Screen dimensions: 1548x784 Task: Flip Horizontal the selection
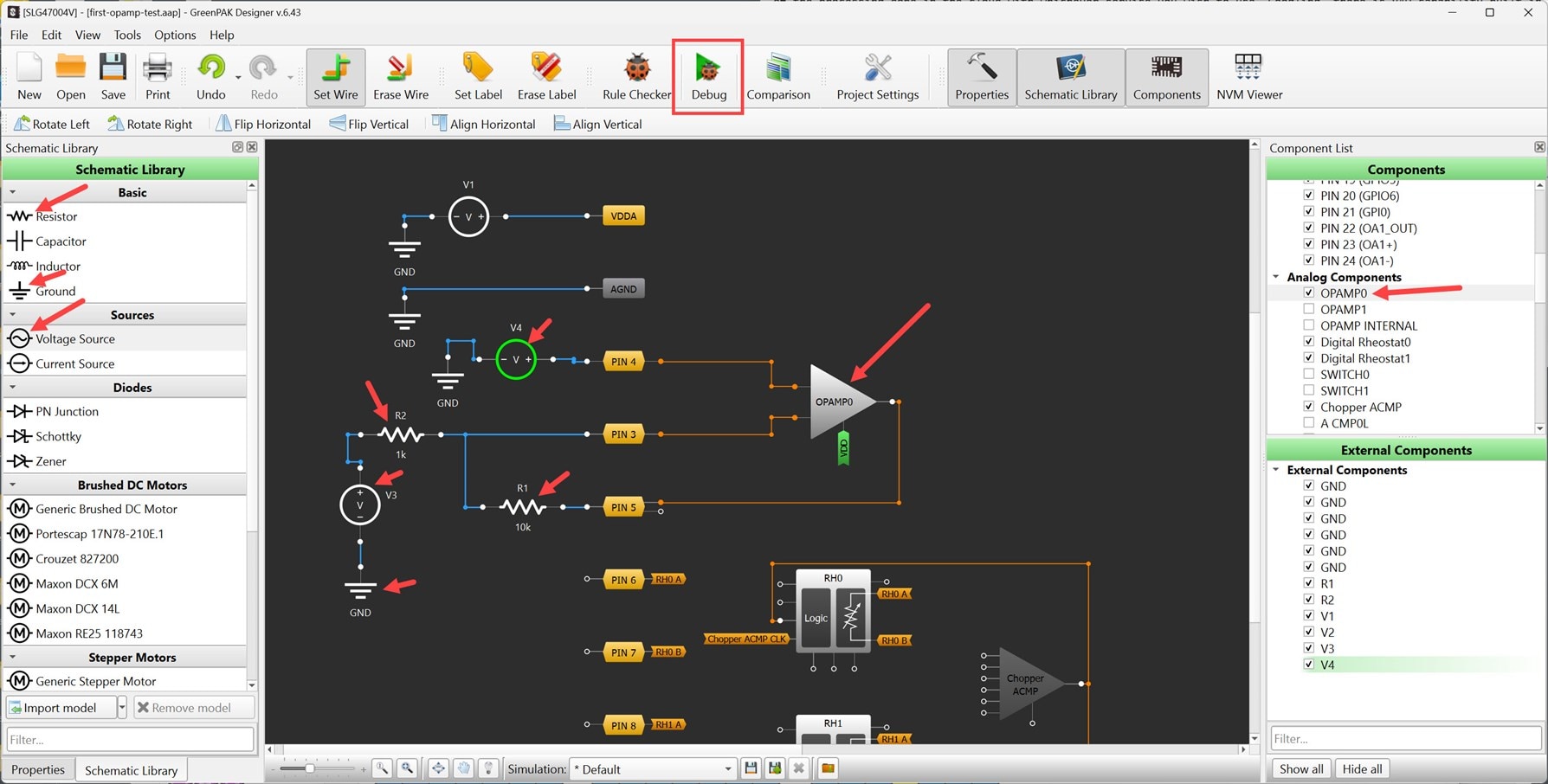click(262, 124)
